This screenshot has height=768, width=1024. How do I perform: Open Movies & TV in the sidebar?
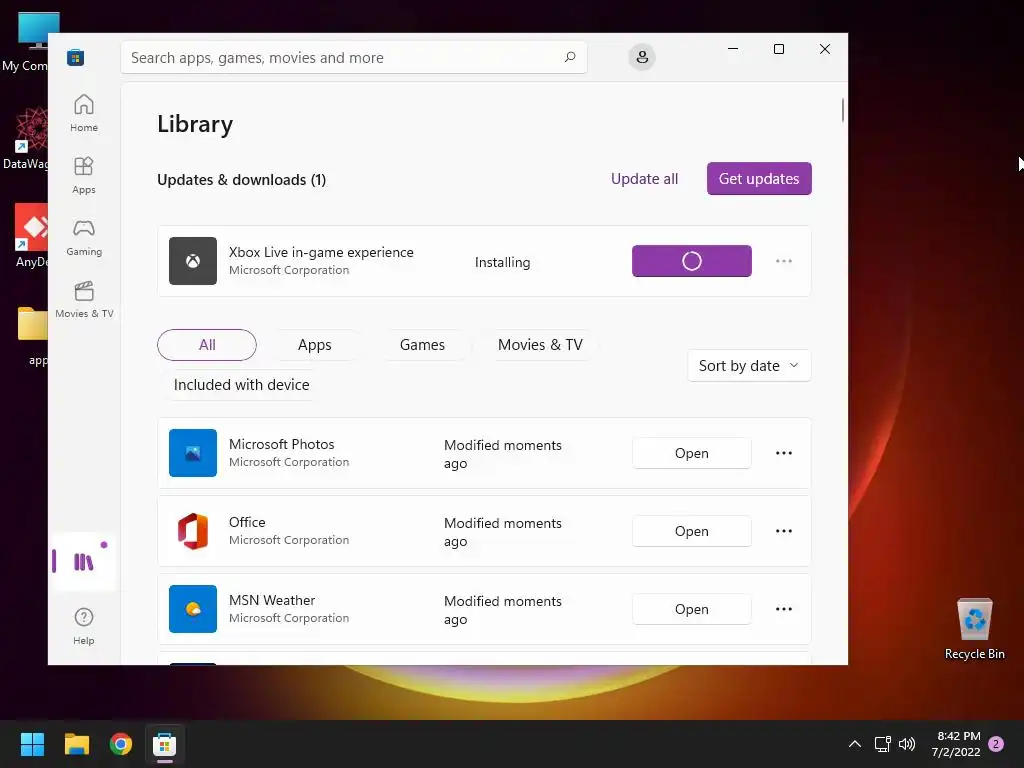[84, 300]
